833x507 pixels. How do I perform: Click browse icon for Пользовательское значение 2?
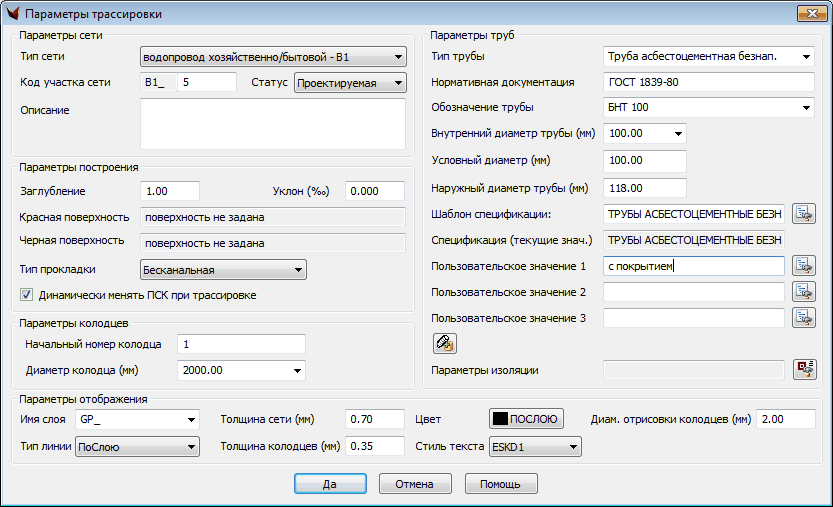click(804, 292)
